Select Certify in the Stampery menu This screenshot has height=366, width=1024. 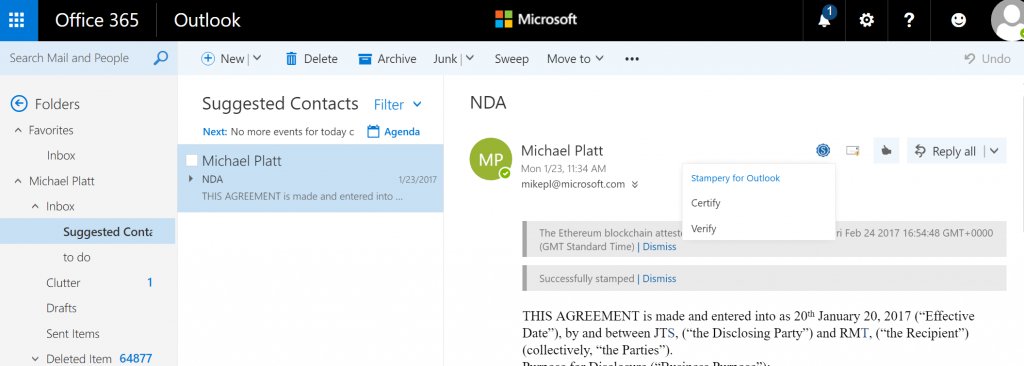[705, 203]
